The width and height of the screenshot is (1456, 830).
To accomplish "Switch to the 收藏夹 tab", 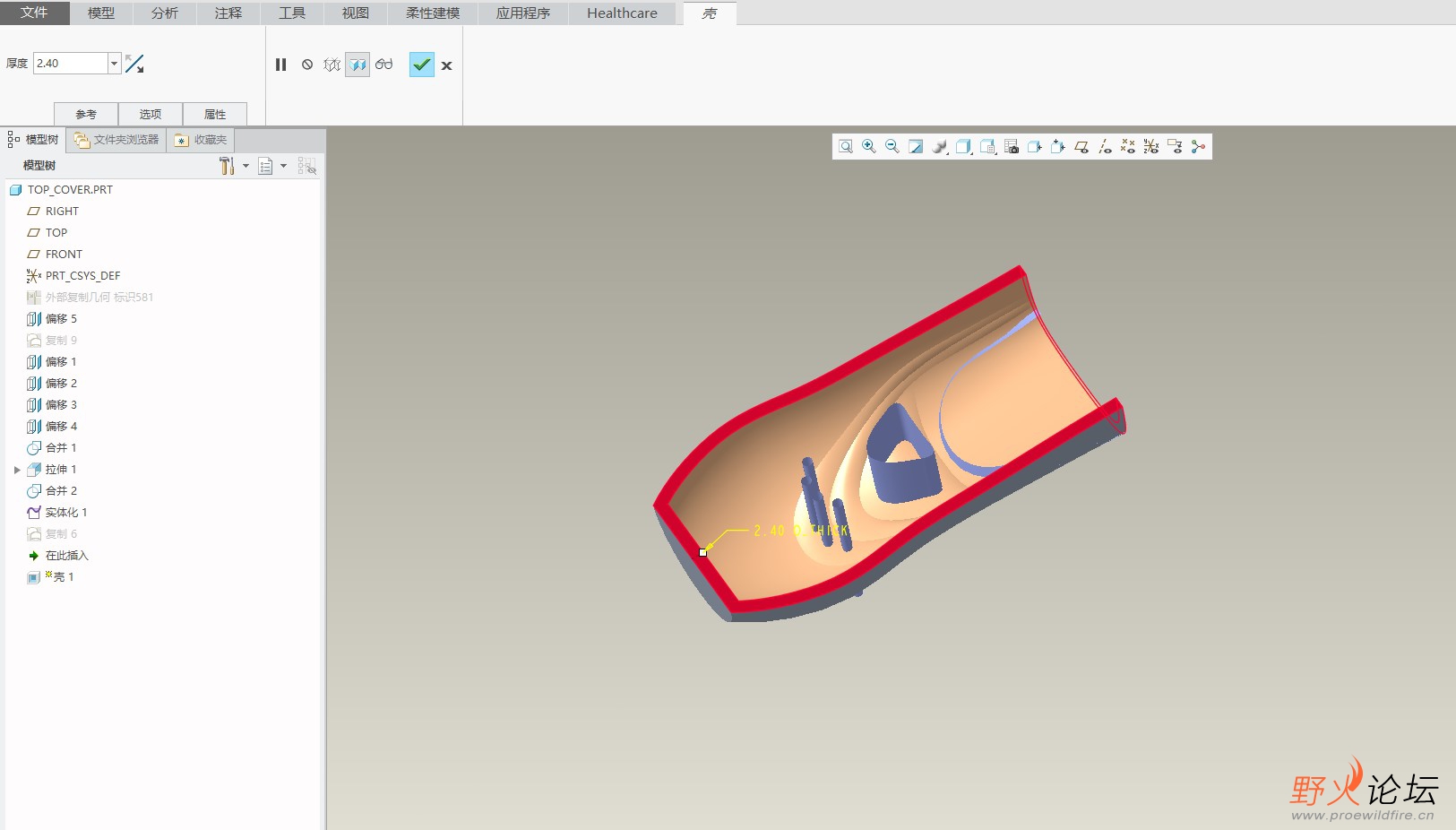I will (x=201, y=140).
